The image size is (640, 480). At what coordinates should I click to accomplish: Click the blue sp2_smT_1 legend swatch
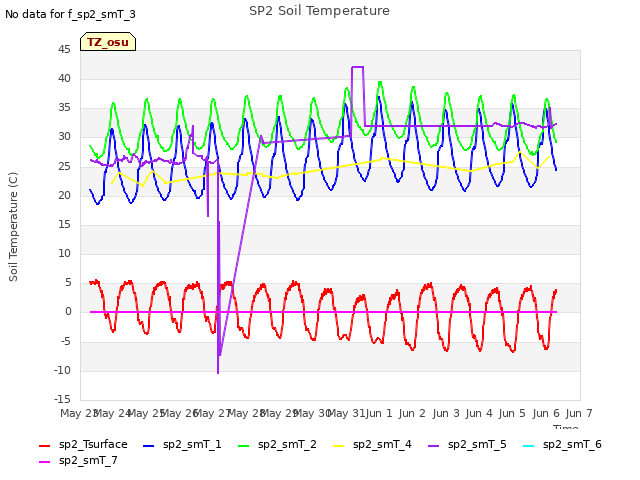pyautogui.click(x=149, y=446)
